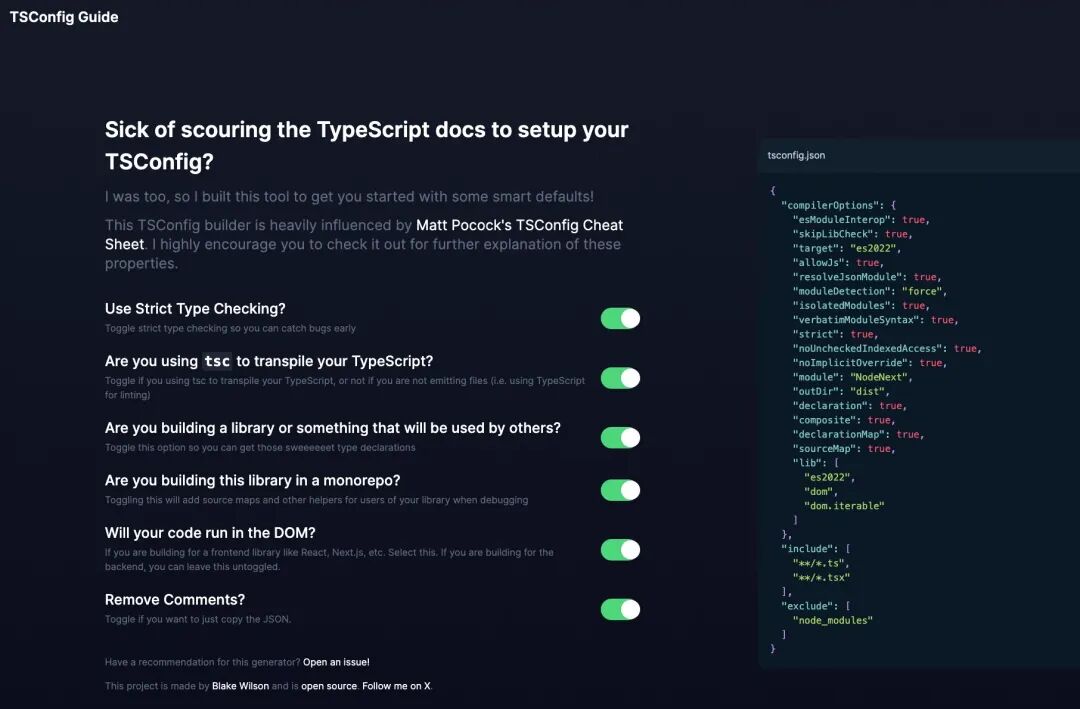Viewport: 1080px width, 709px height.
Task: Click the "outDir": "dist" line
Action: point(840,391)
